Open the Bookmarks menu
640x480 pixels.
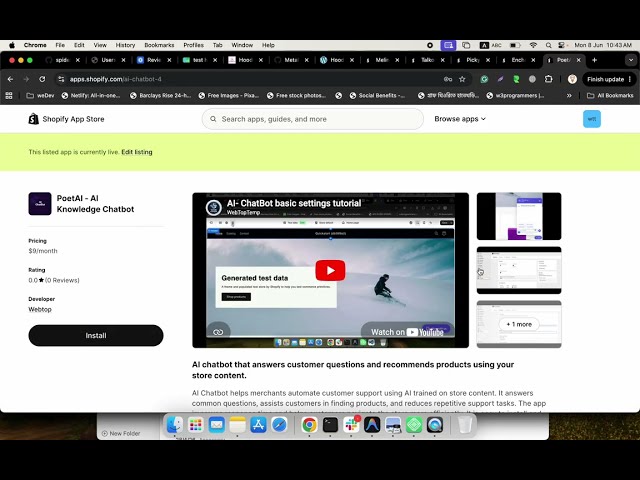point(159,45)
